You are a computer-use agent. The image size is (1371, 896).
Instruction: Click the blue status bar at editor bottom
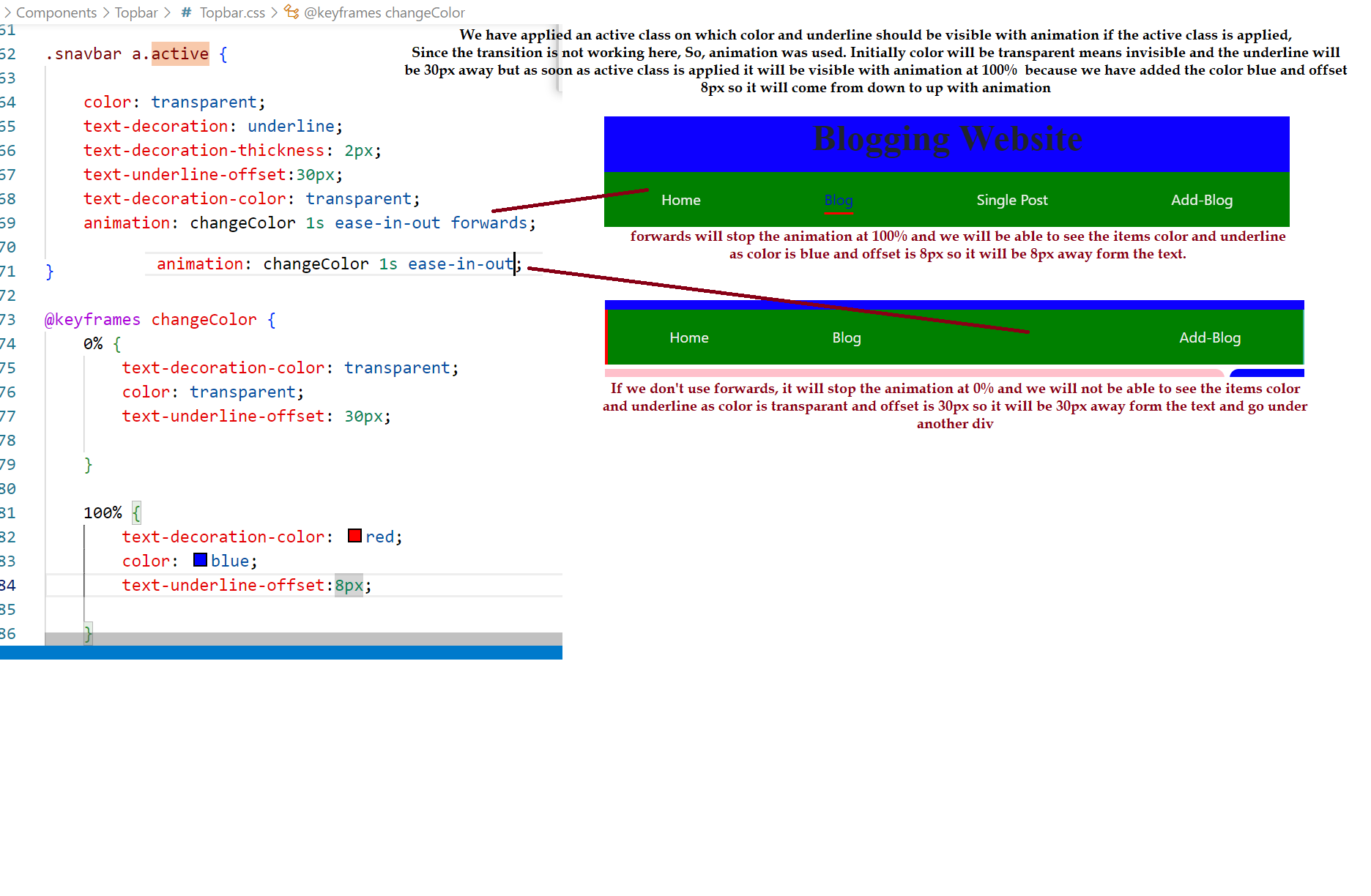281,653
